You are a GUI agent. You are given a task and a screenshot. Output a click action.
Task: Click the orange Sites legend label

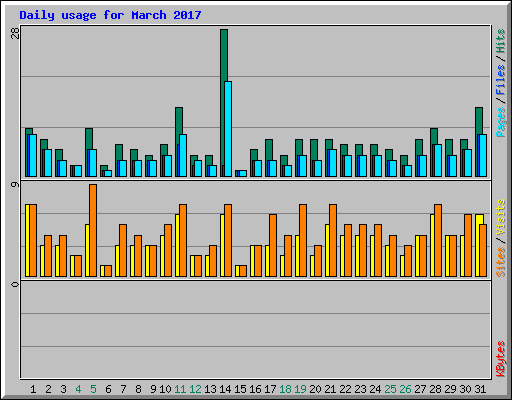pyautogui.click(x=500, y=262)
